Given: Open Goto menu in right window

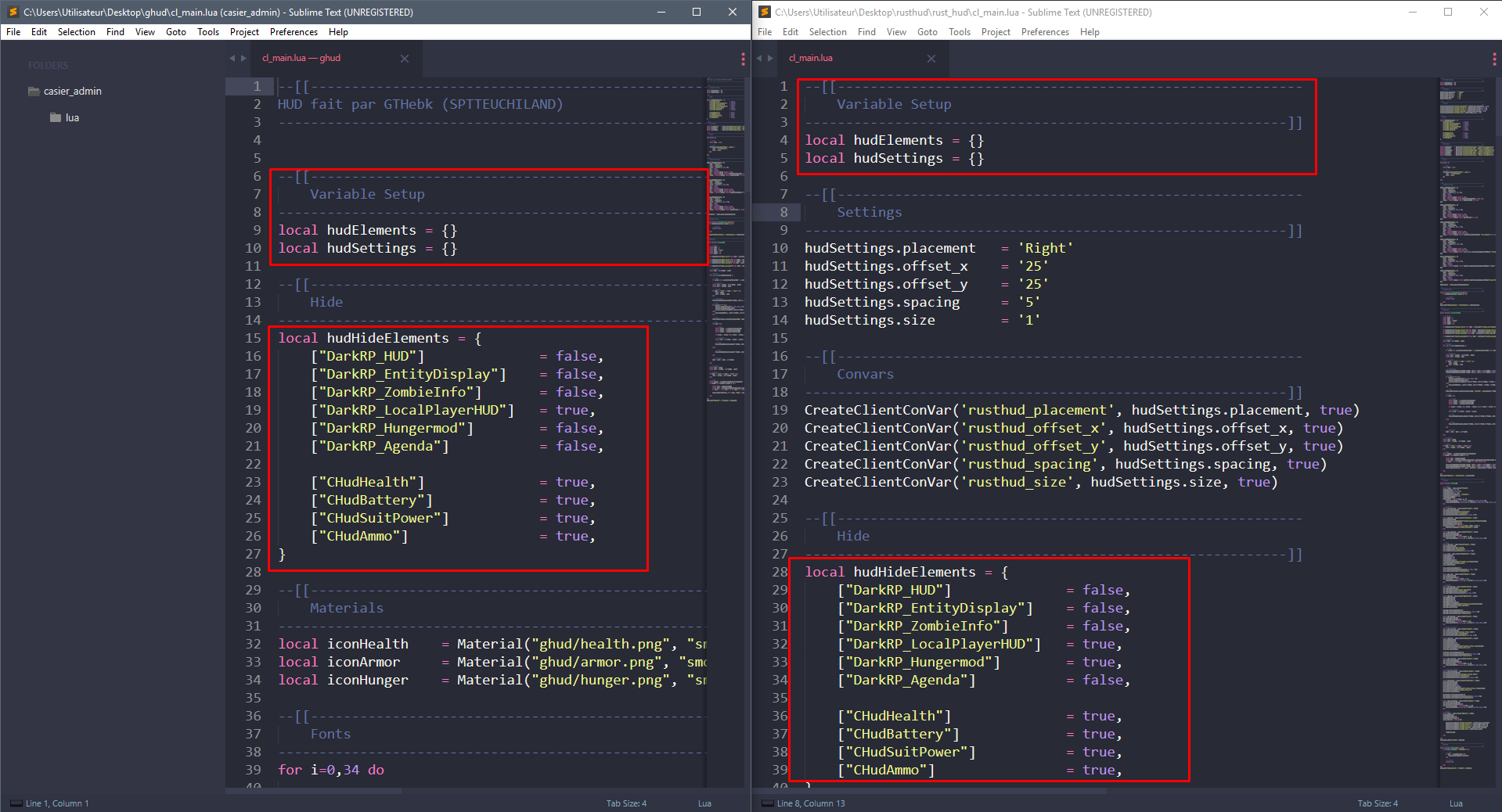Looking at the screenshot, I should click(927, 32).
